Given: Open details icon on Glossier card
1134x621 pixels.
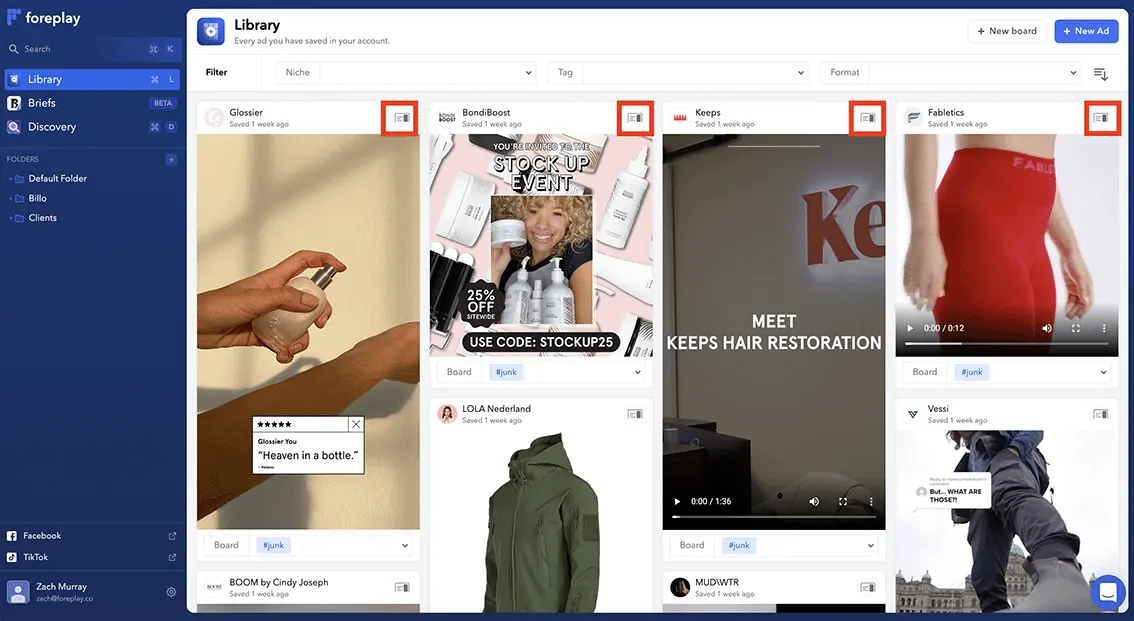Looking at the screenshot, I should (x=402, y=118).
